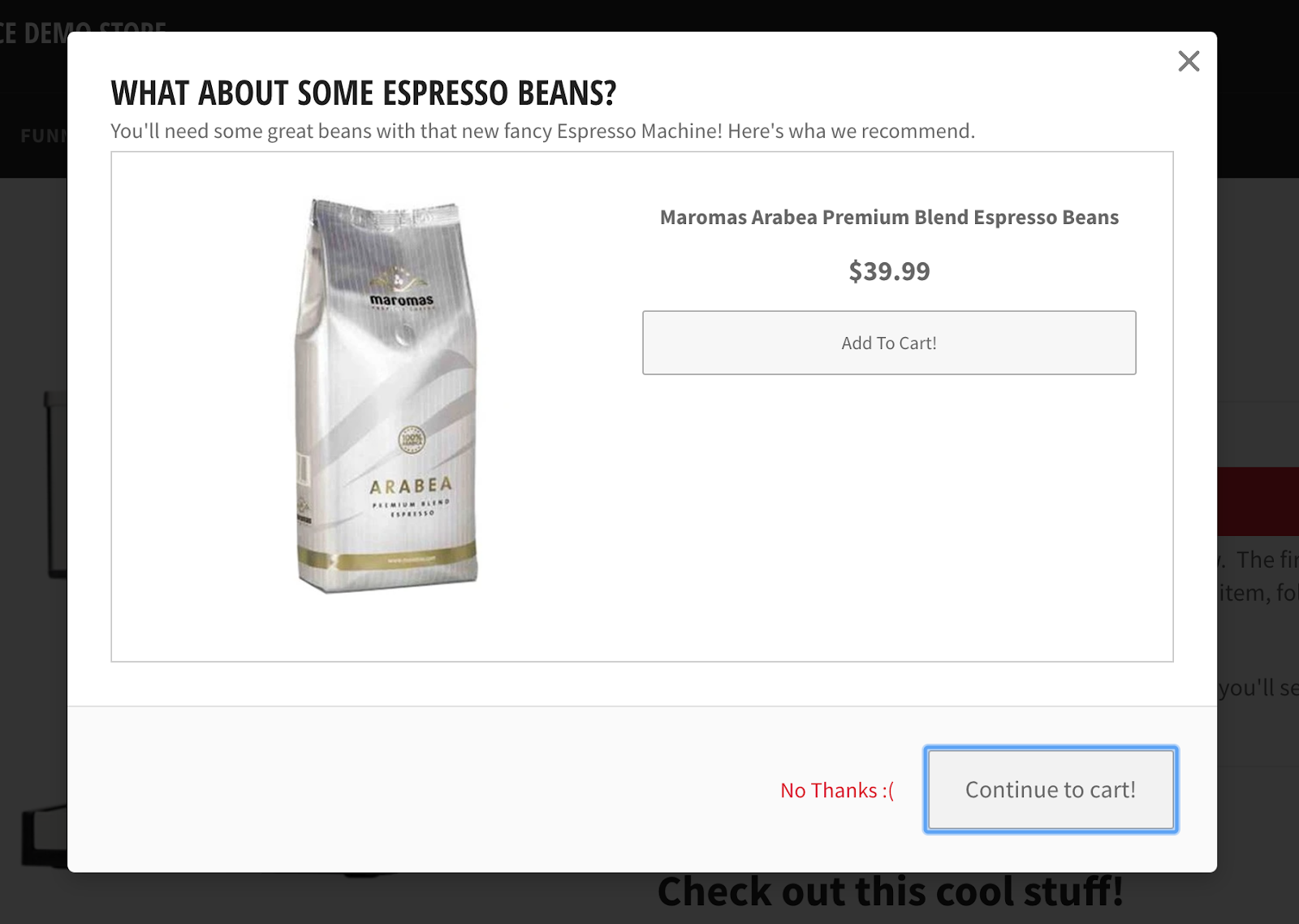Click the red button strip behind the modal
Screen dimensions: 1299x924
[x=1258, y=501]
